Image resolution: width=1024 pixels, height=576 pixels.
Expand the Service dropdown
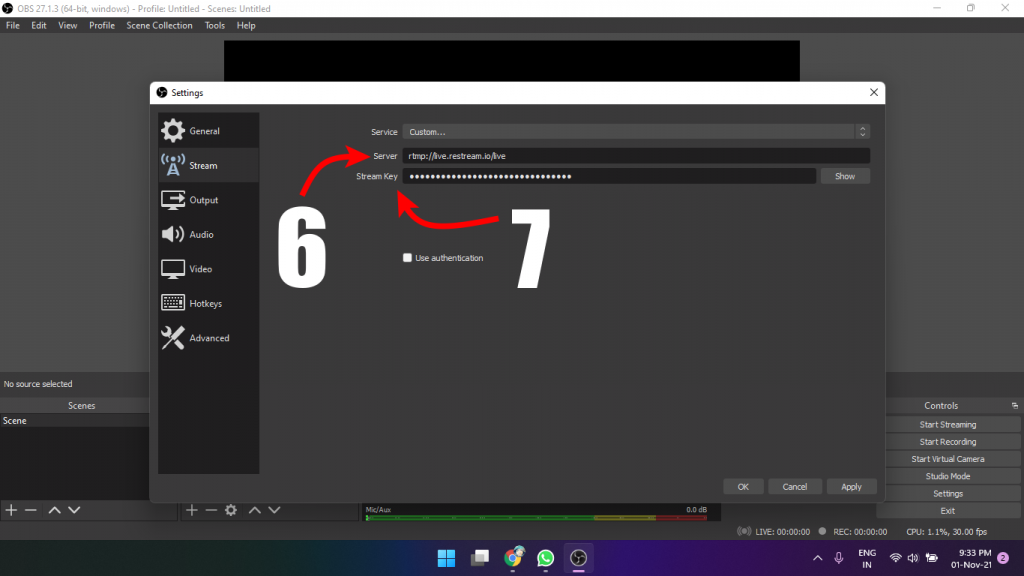pyautogui.click(x=636, y=132)
